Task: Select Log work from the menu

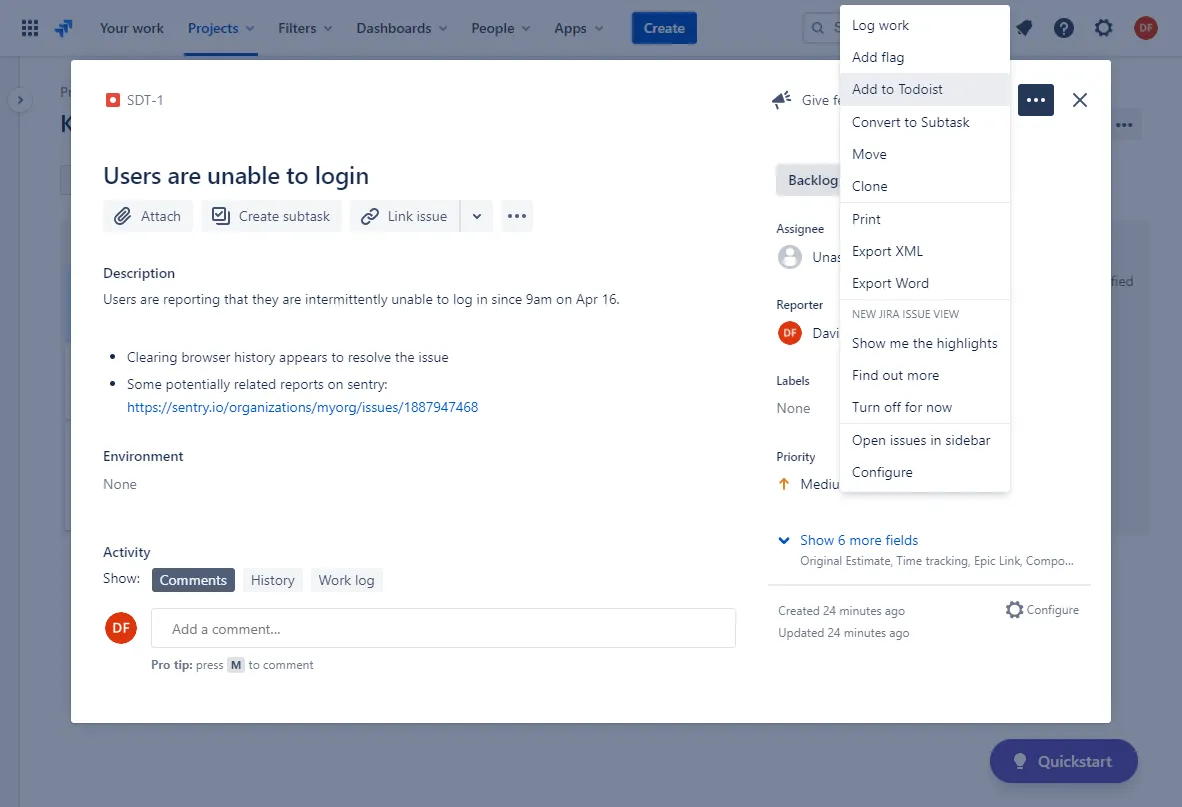Action: [925, 25]
